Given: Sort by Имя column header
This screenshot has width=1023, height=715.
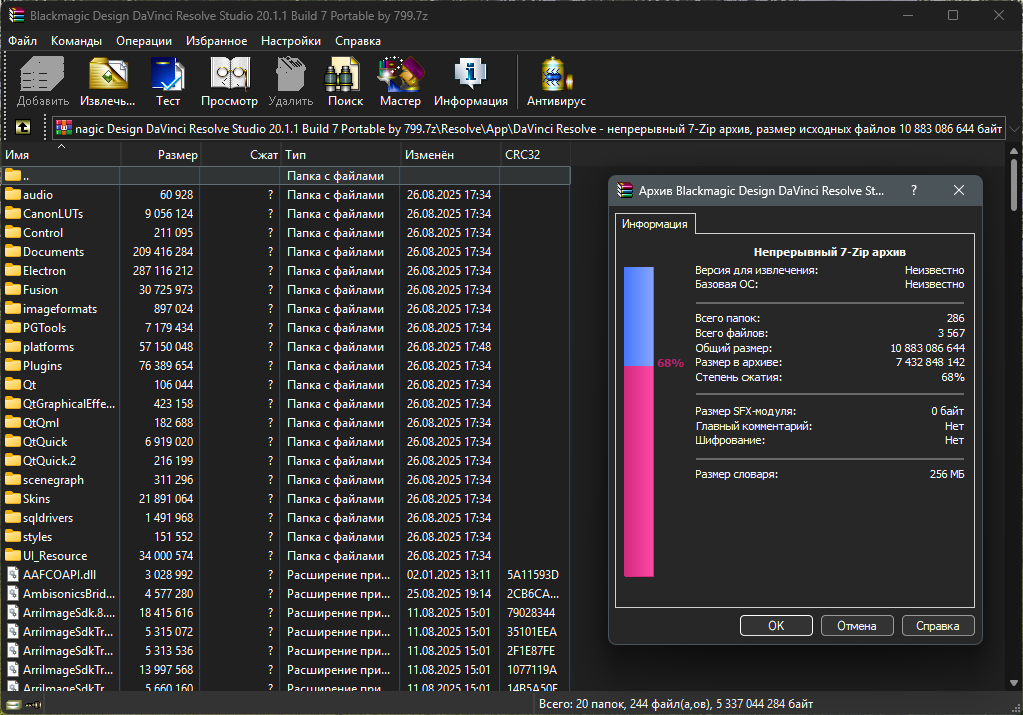Looking at the screenshot, I should [61, 155].
